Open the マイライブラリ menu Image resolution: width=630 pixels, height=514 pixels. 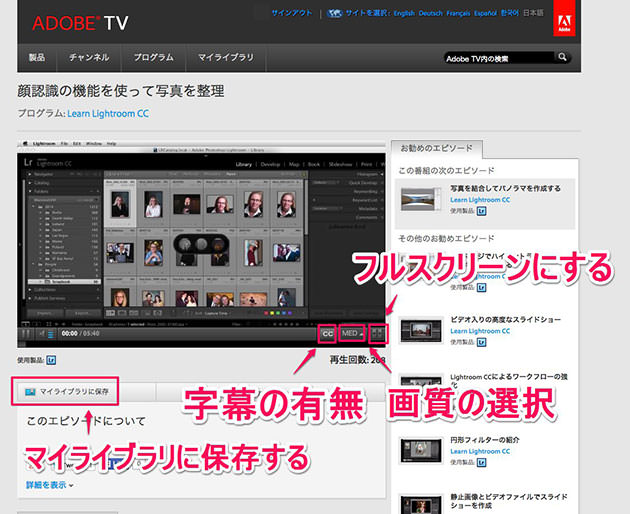pos(226,57)
